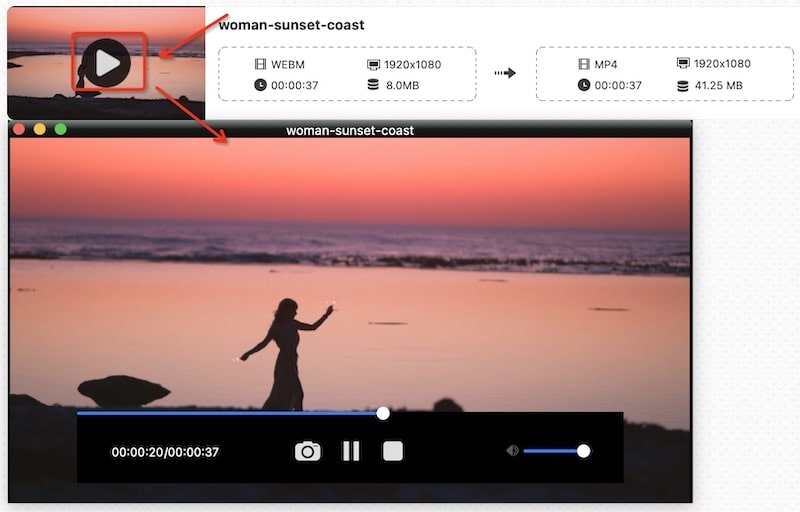Click the output MP4 film icon

(x=584, y=64)
